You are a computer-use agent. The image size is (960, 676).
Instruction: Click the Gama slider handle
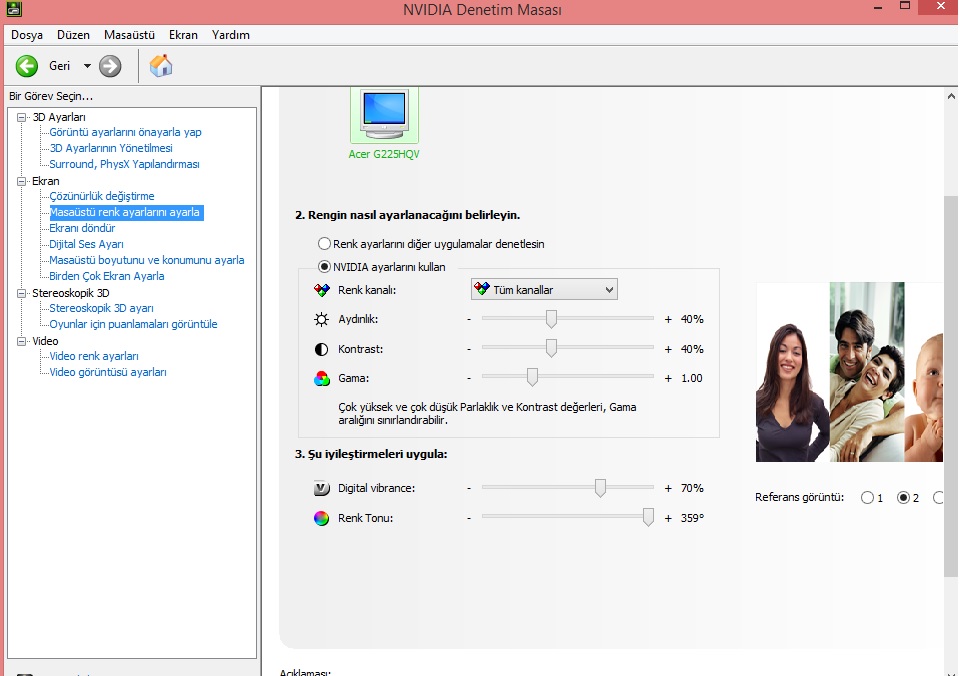(532, 377)
